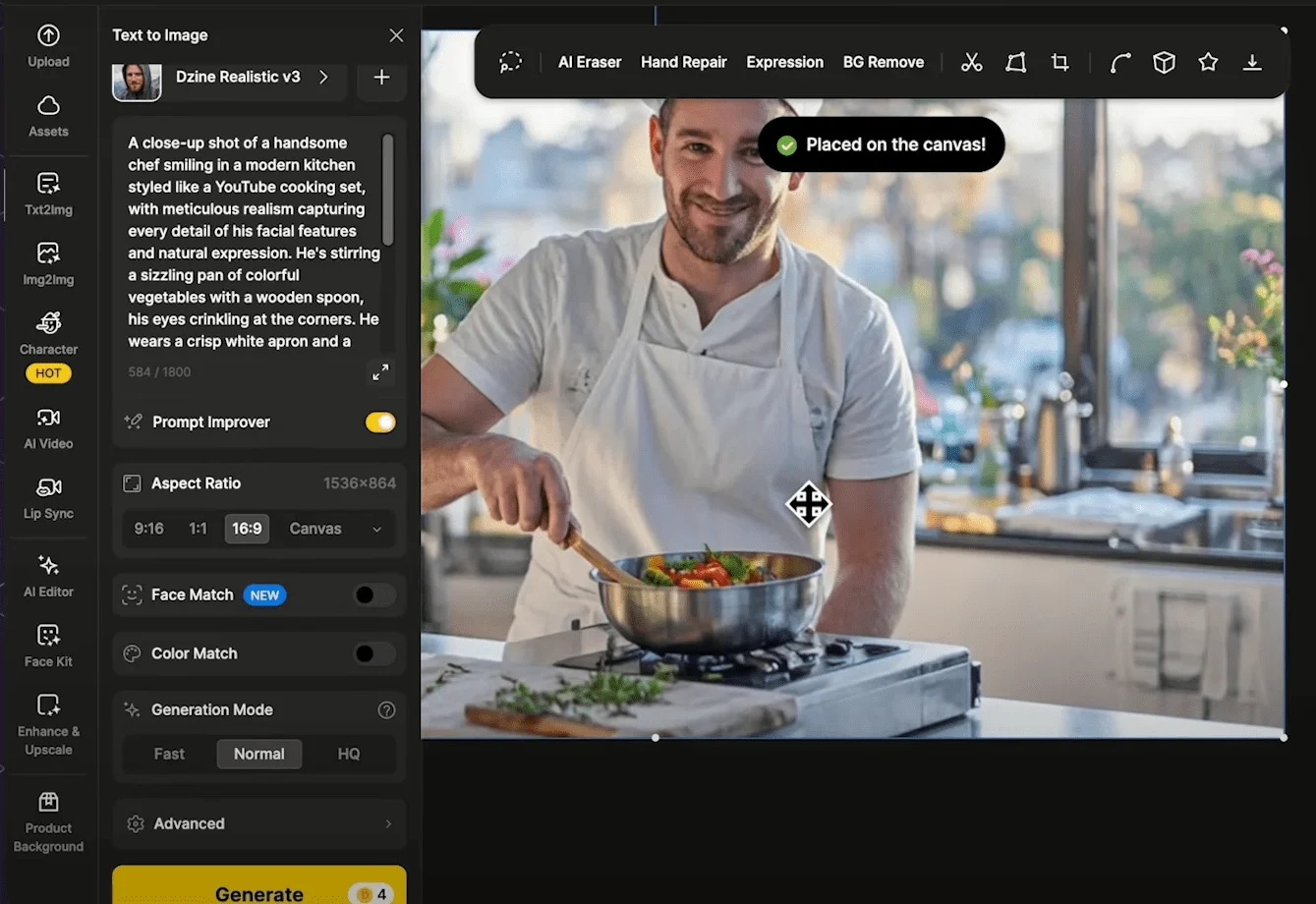The width and height of the screenshot is (1316, 904).
Task: Download the generated image
Action: 1252,62
